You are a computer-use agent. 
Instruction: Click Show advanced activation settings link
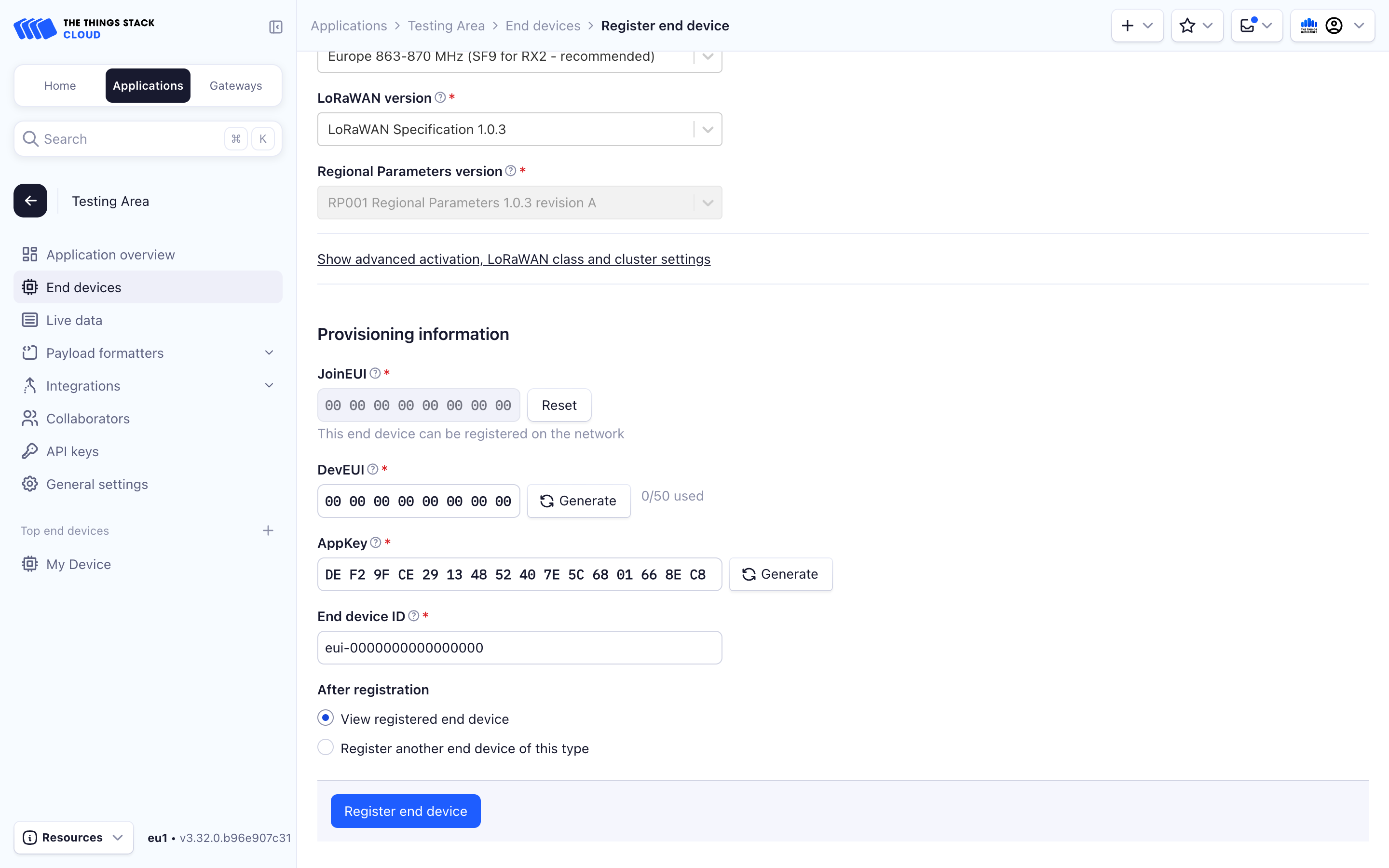click(x=513, y=258)
